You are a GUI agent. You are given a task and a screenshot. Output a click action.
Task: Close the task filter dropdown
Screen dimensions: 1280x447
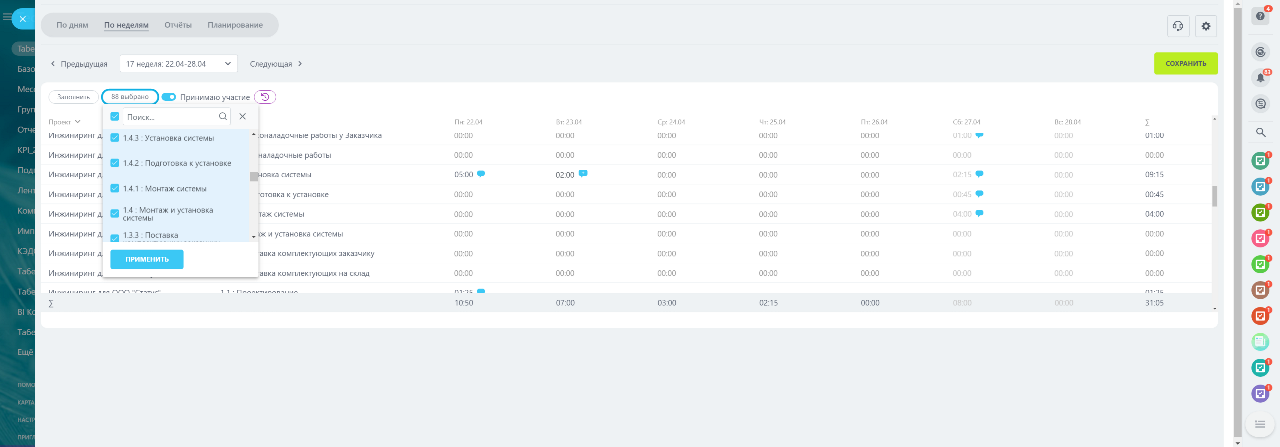click(242, 116)
